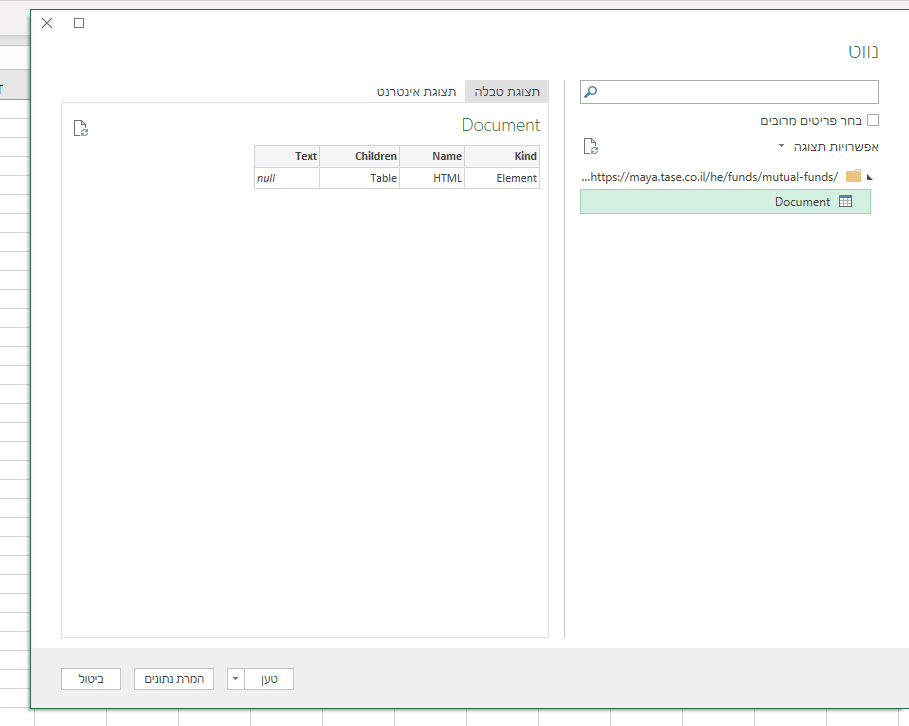
Task: Click the Table value in the Children column
Action: [x=360, y=178]
